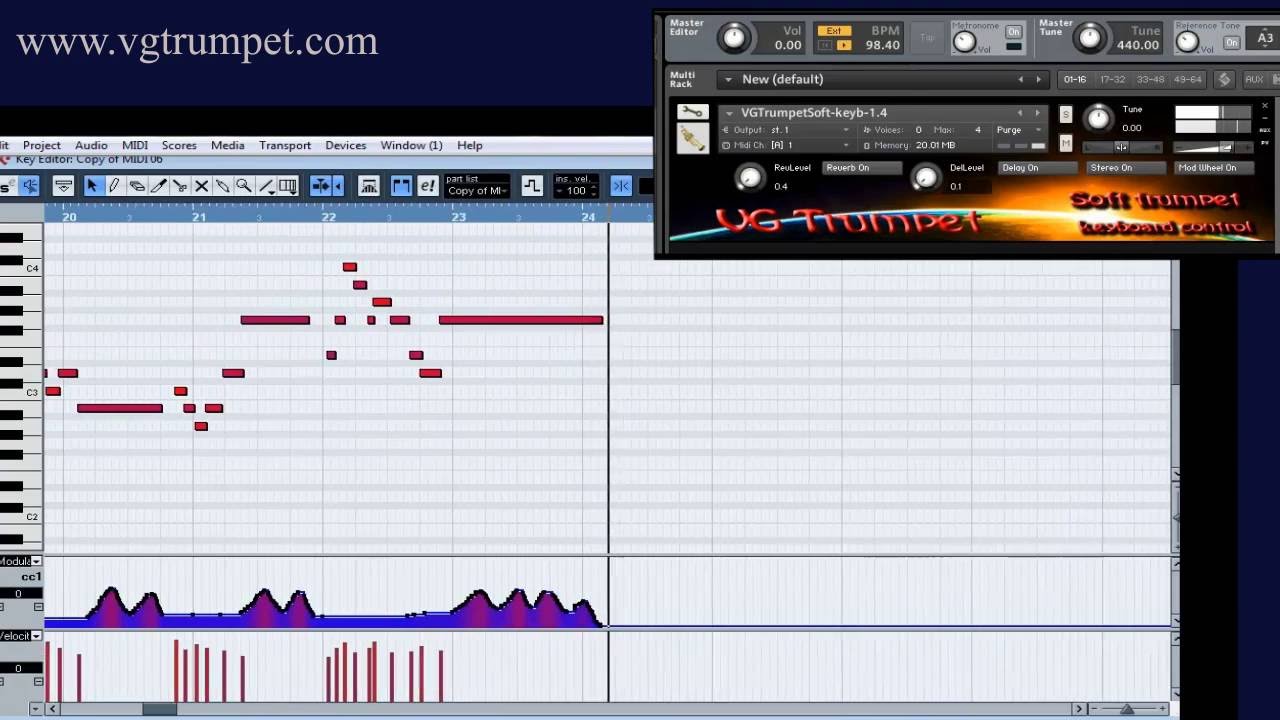The width and height of the screenshot is (1280, 720).
Task: Select the 49-64 rack page tab
Action: point(1188,79)
